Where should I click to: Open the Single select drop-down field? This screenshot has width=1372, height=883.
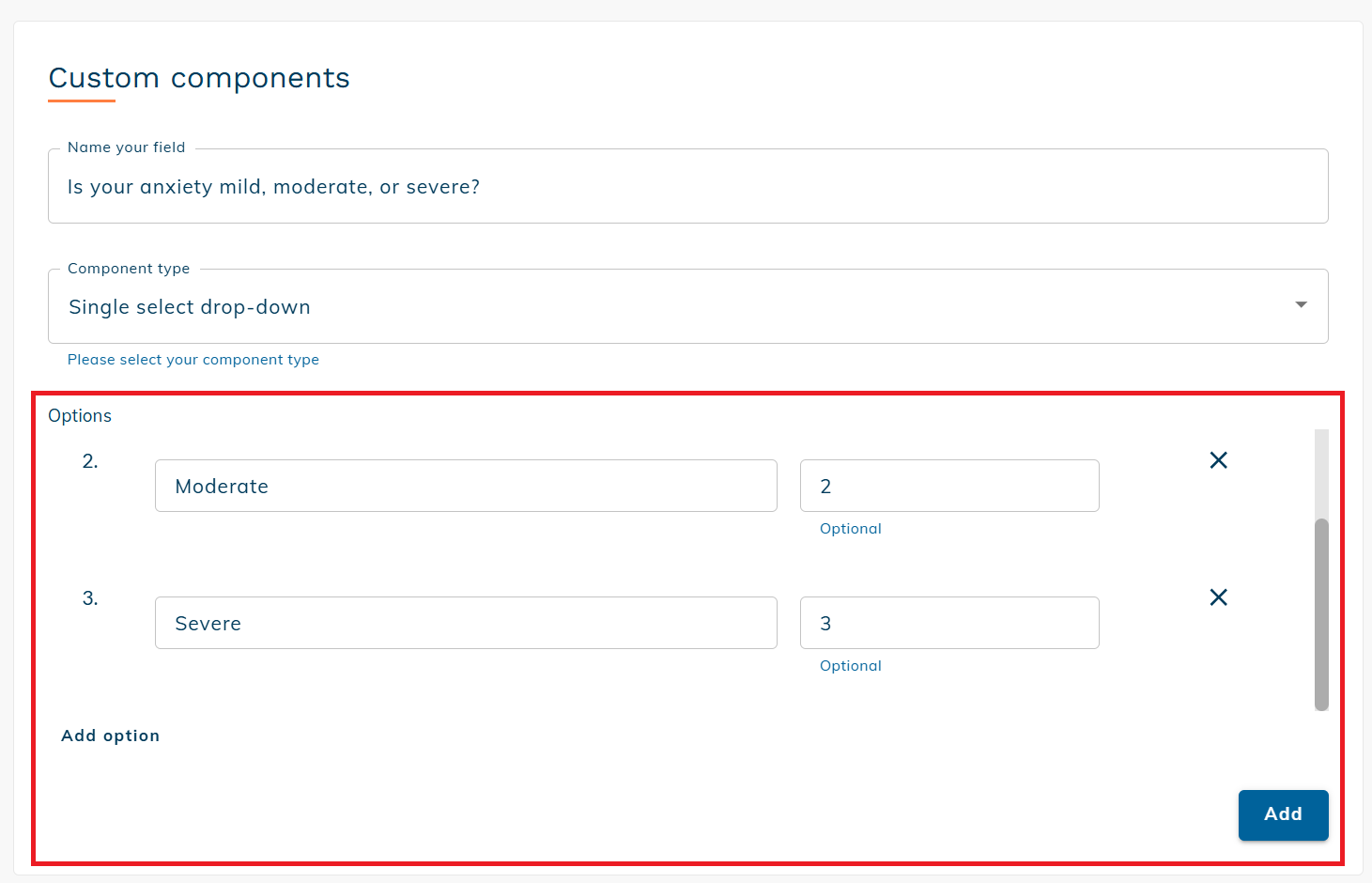coord(657,307)
